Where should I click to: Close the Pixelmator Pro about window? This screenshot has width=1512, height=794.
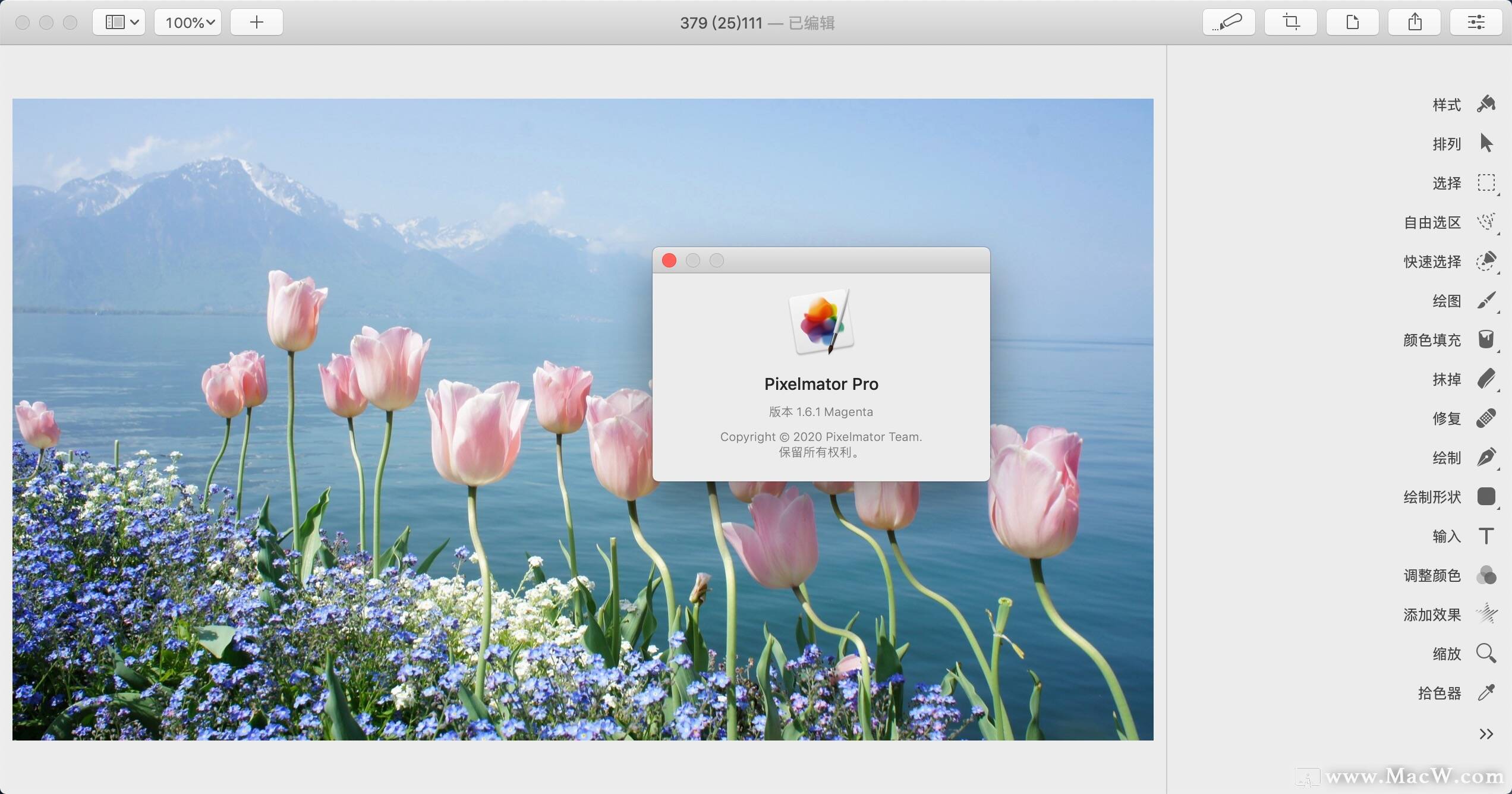tap(669, 260)
